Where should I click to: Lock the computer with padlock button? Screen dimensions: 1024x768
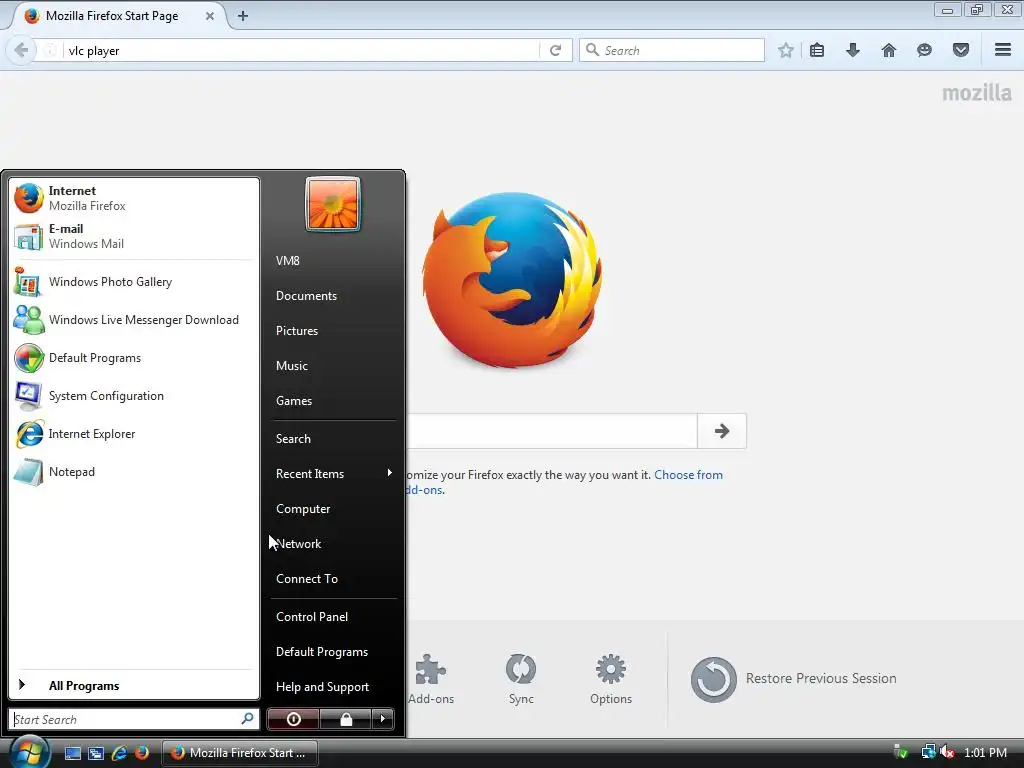click(345, 719)
